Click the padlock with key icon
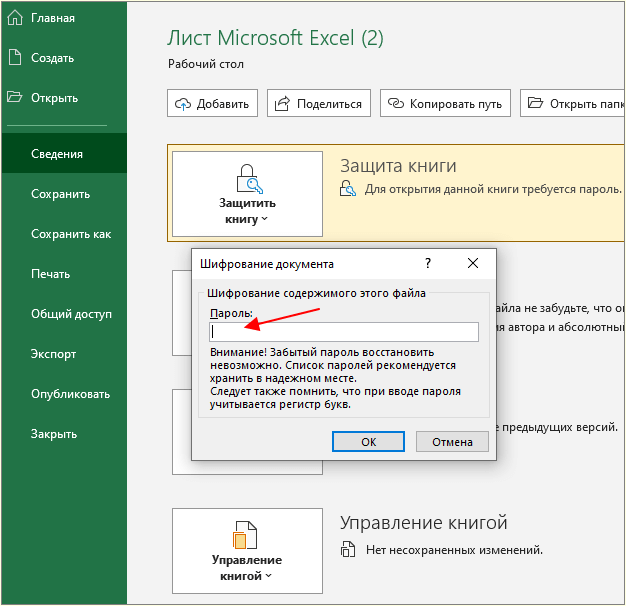This screenshot has height=606, width=626. pos(250,179)
